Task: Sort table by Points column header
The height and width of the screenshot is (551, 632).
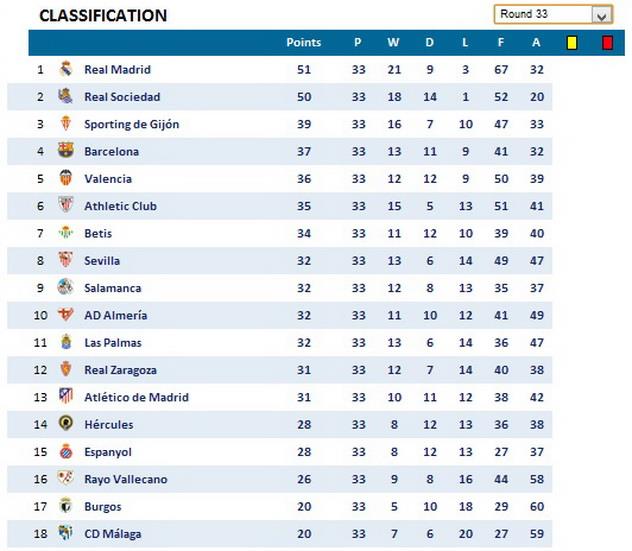Action: click(x=304, y=42)
